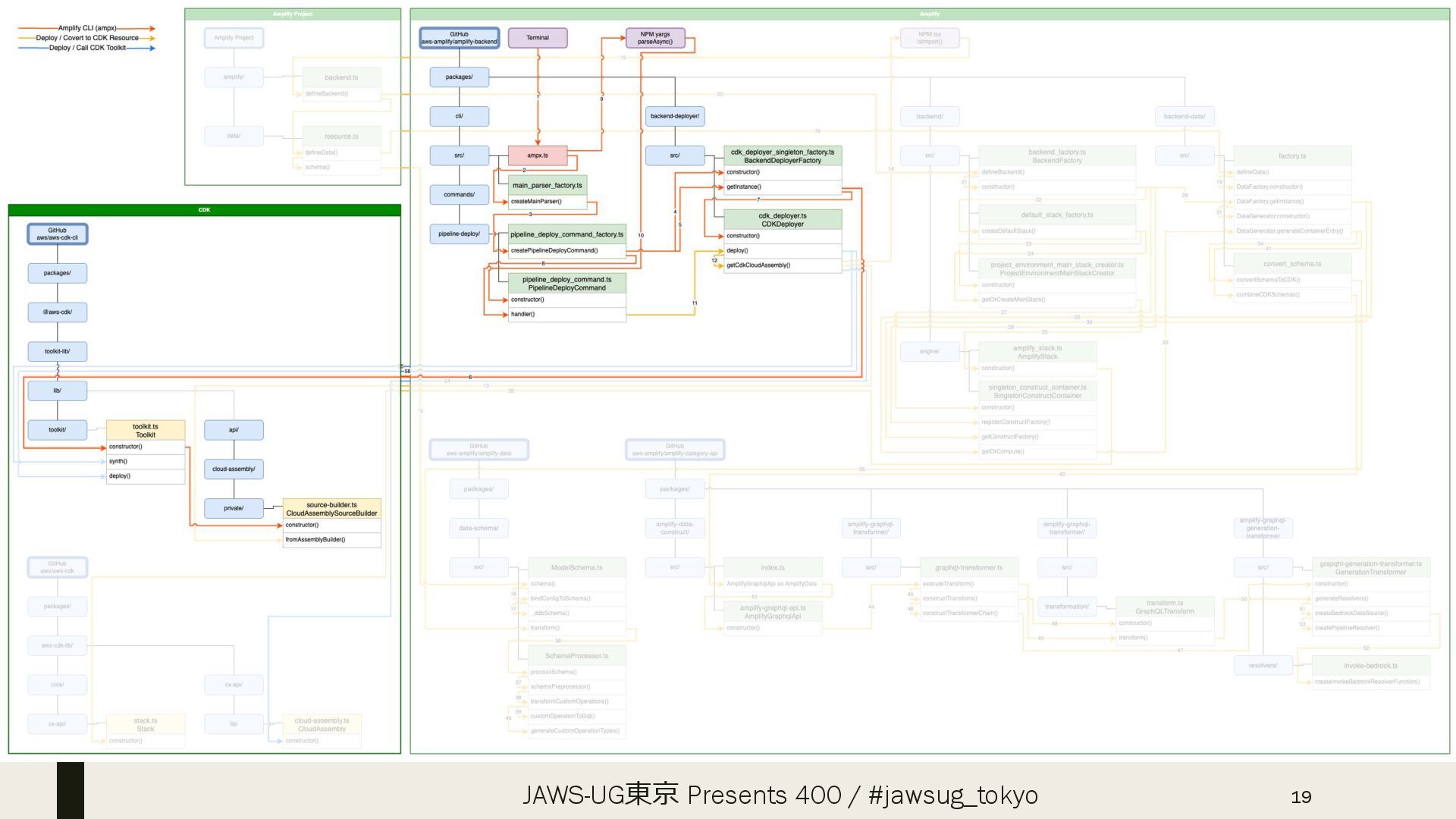Click the ampx.ts file node
Screen dimensions: 1456x819
[x=537, y=155]
